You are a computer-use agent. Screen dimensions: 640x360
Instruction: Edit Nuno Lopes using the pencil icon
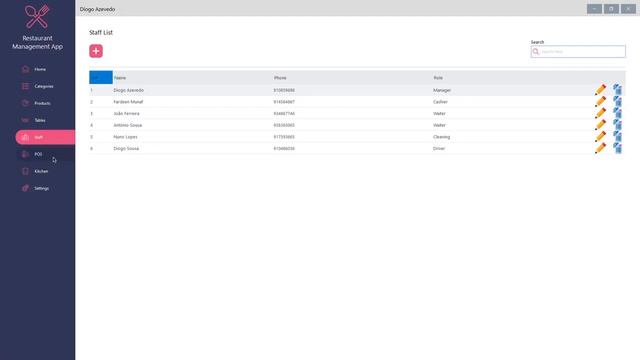(x=600, y=136)
